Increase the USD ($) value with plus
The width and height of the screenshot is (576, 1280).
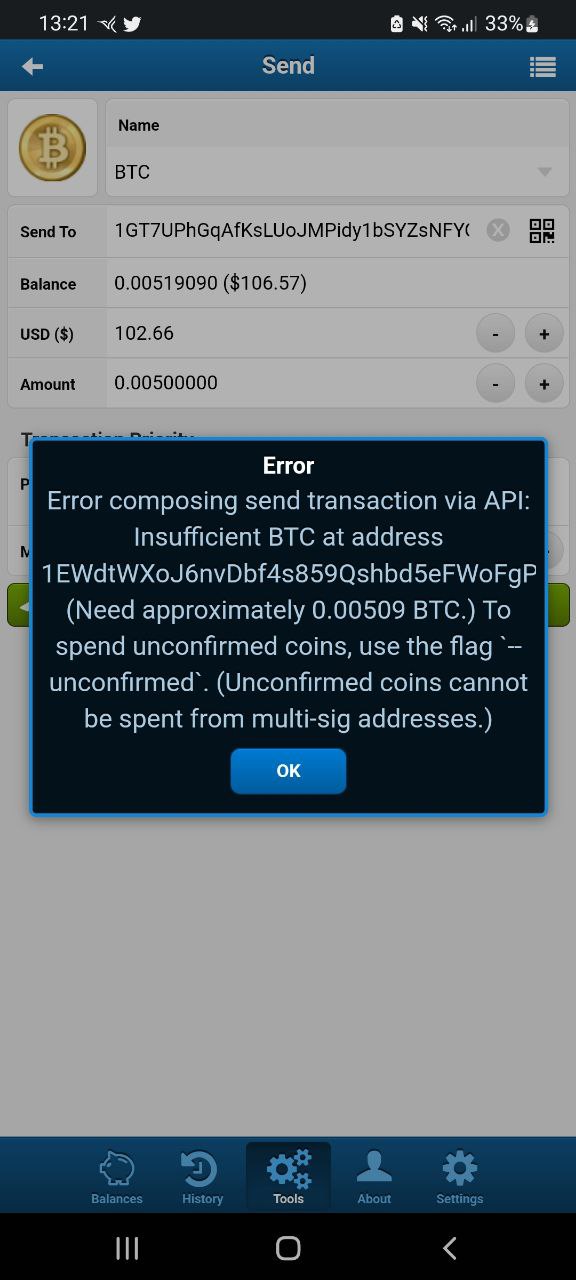544,333
